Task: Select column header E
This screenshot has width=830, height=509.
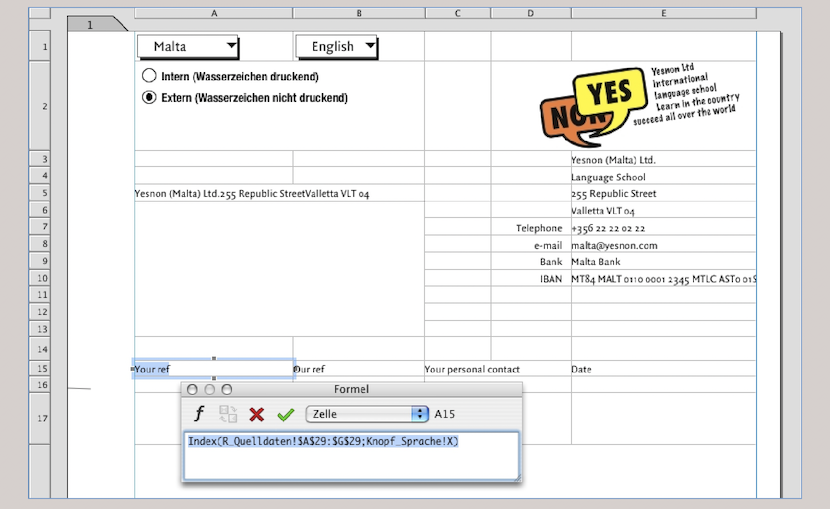Action: 663,14
